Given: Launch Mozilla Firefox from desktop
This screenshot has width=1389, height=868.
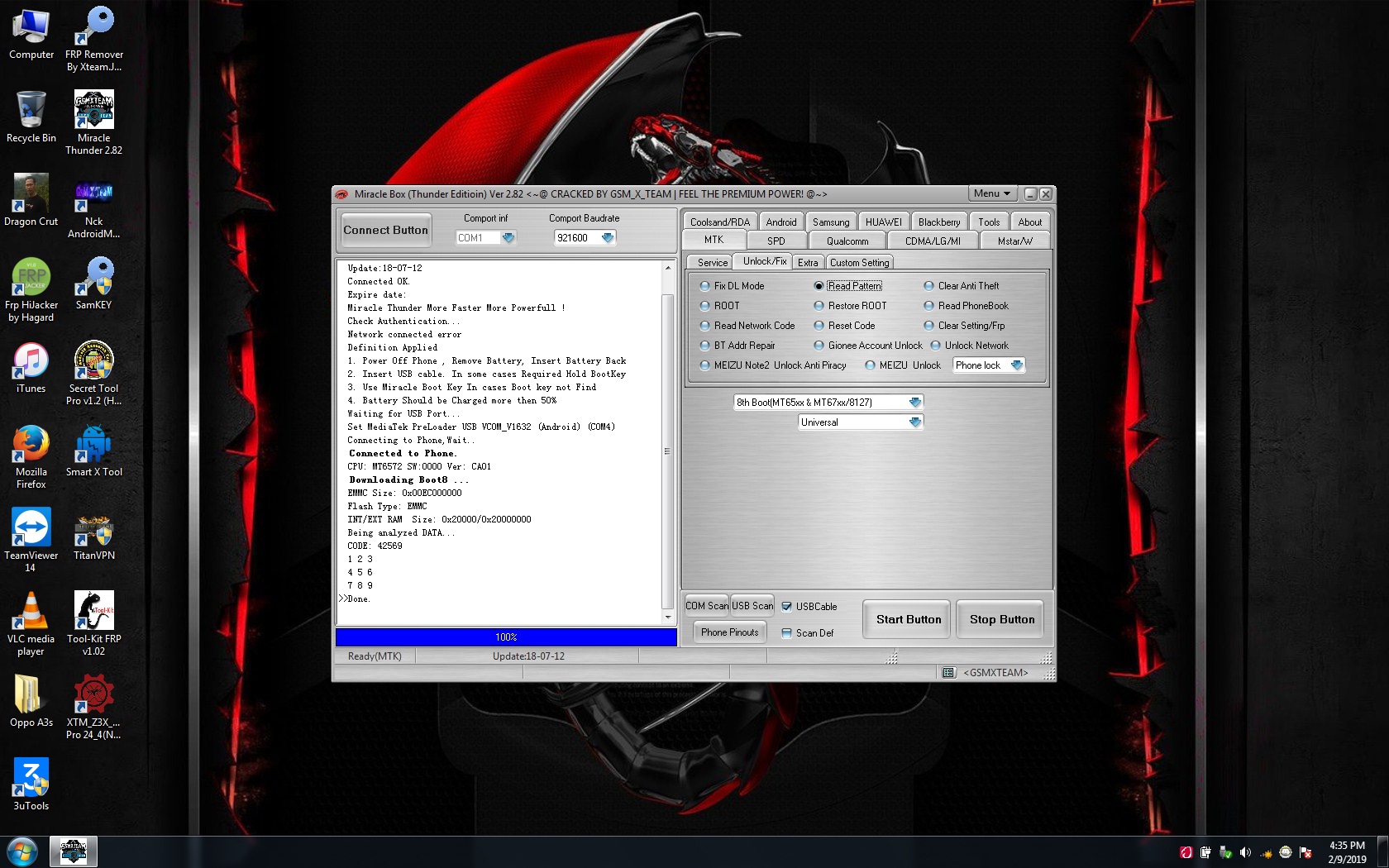Looking at the screenshot, I should pos(31,456).
